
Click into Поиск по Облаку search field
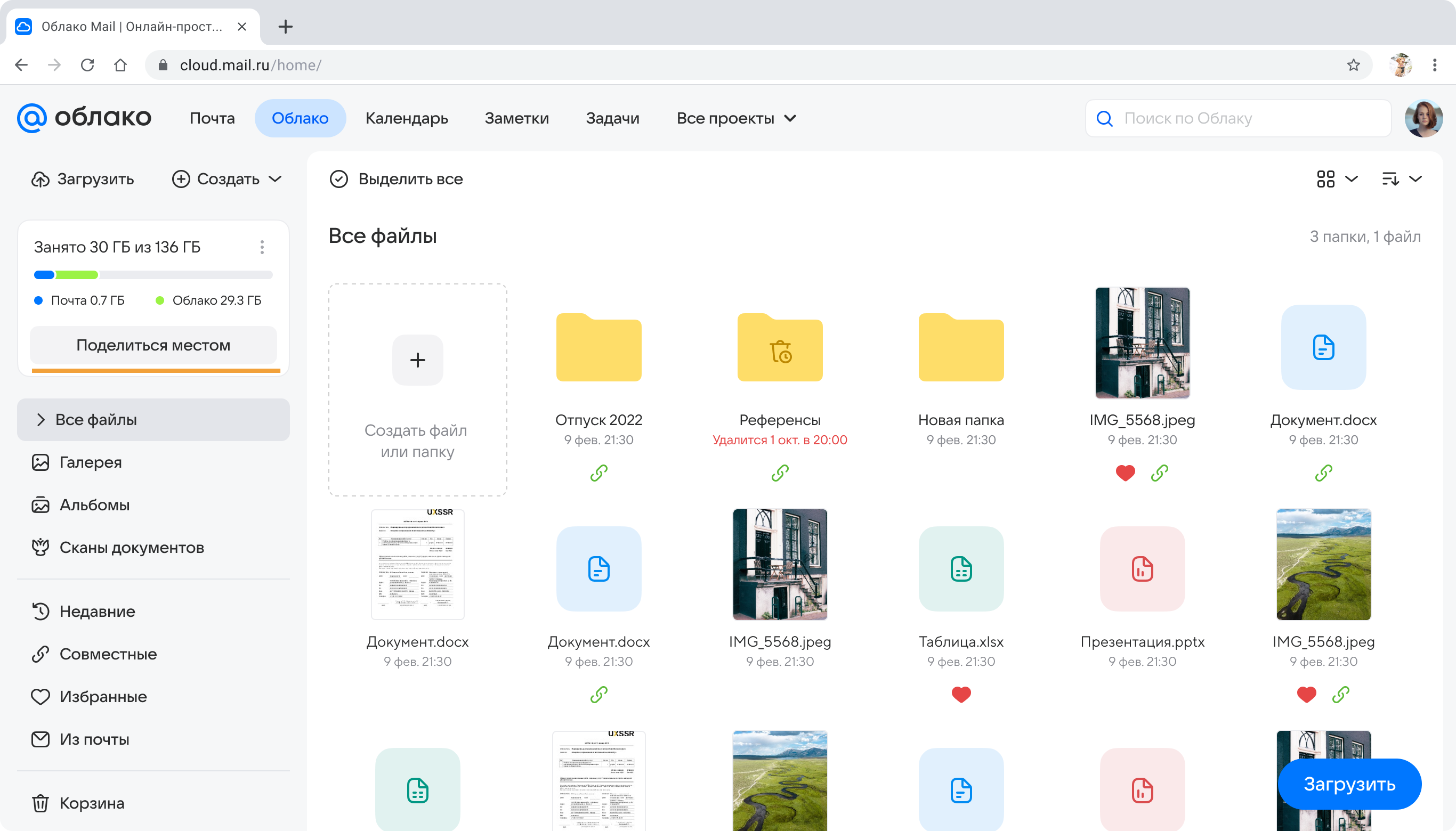pos(1238,118)
